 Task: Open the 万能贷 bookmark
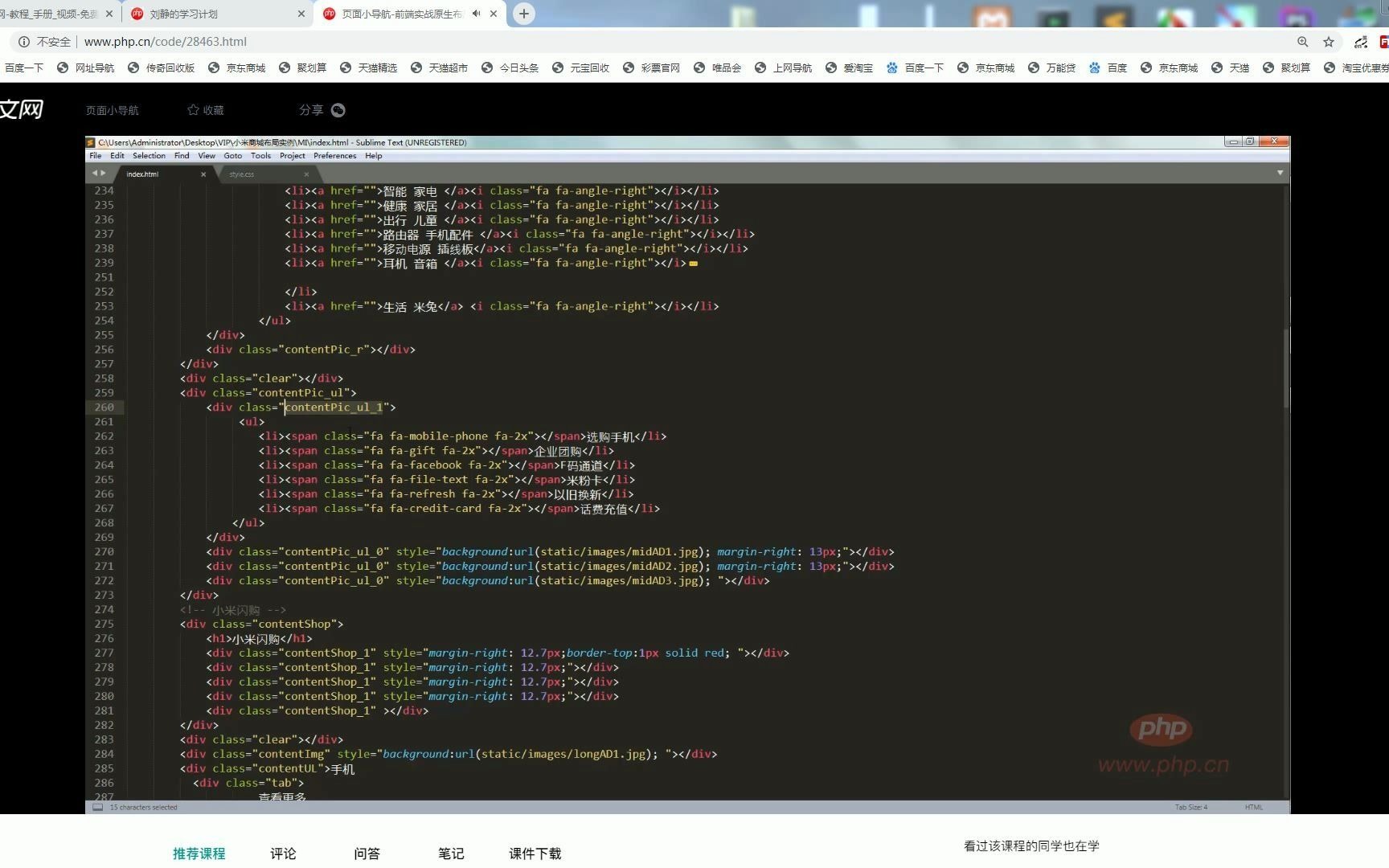click(1051, 68)
